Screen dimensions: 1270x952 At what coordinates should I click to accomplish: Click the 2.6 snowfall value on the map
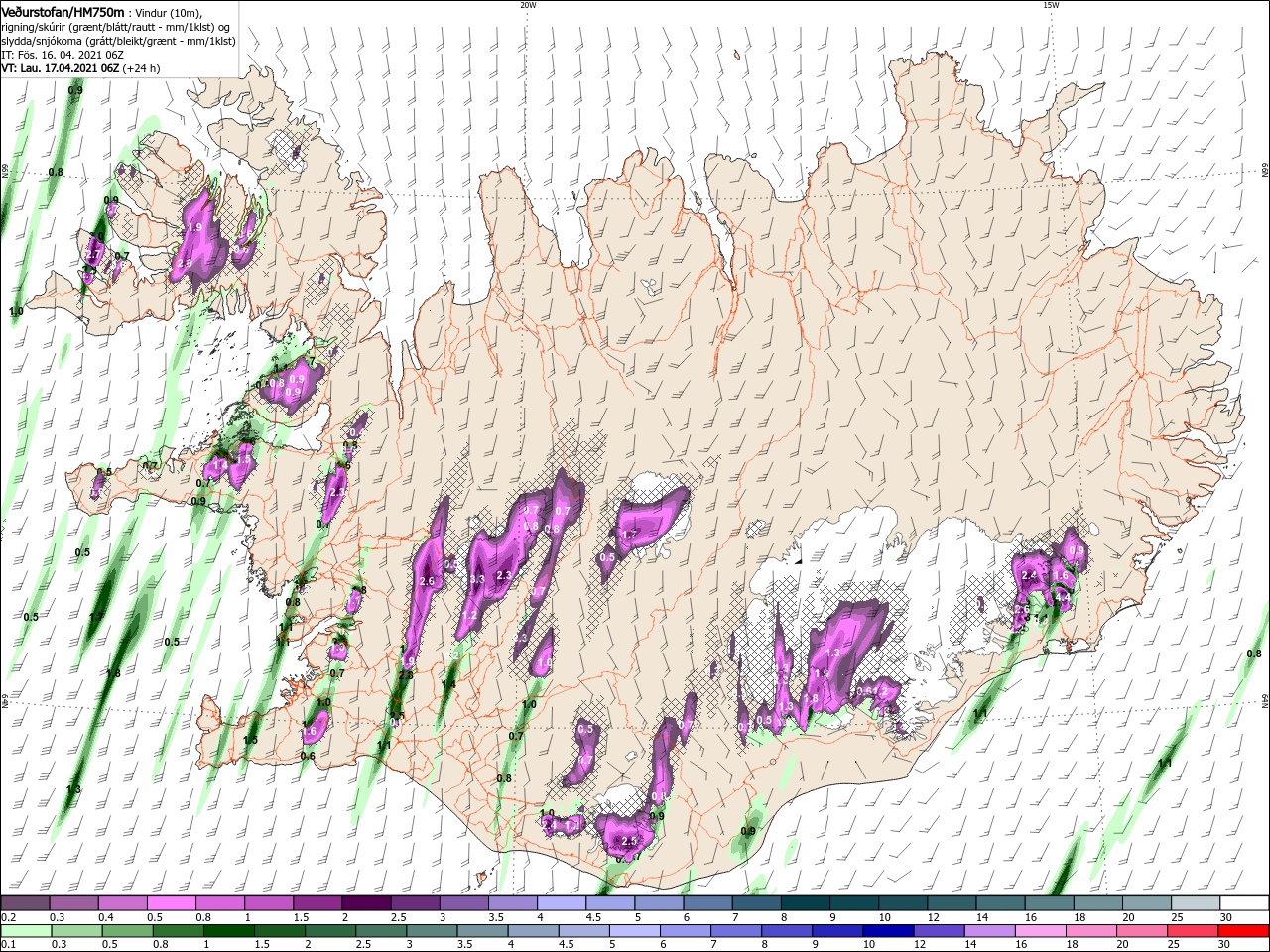pos(428,581)
